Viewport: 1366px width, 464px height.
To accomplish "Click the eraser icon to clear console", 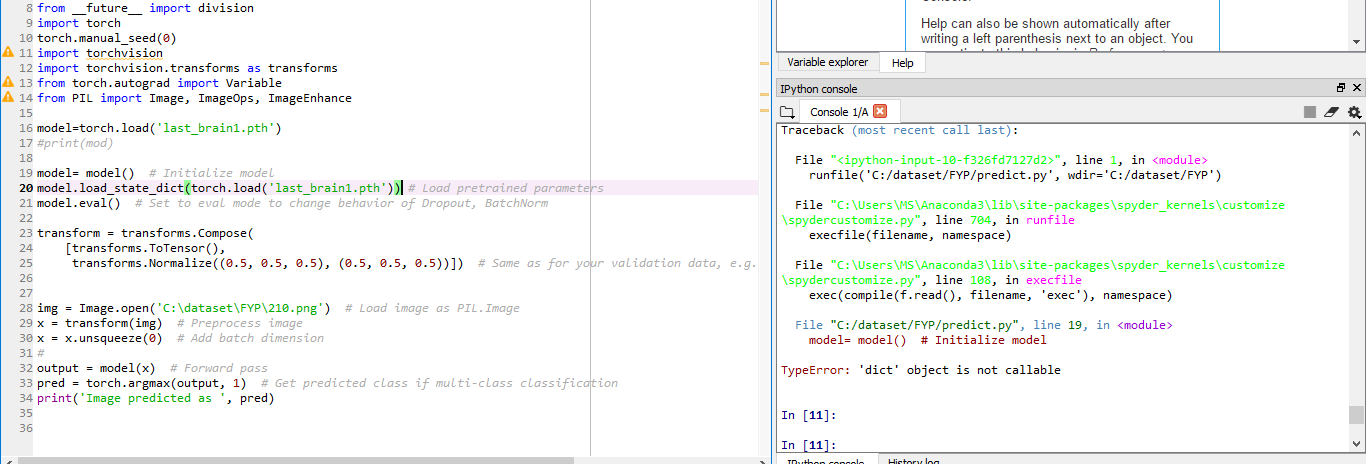I will 1332,112.
